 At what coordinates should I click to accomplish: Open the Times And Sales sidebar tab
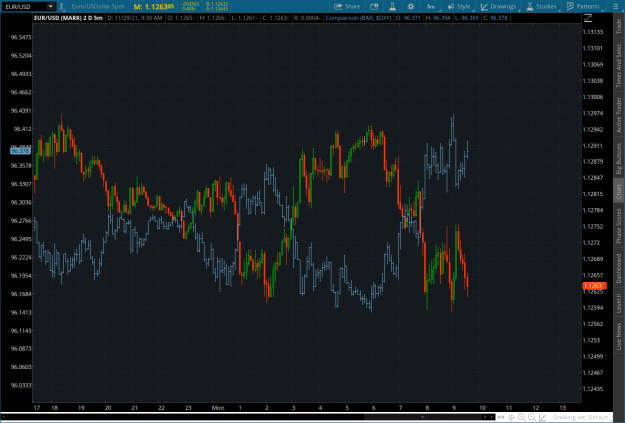619,65
